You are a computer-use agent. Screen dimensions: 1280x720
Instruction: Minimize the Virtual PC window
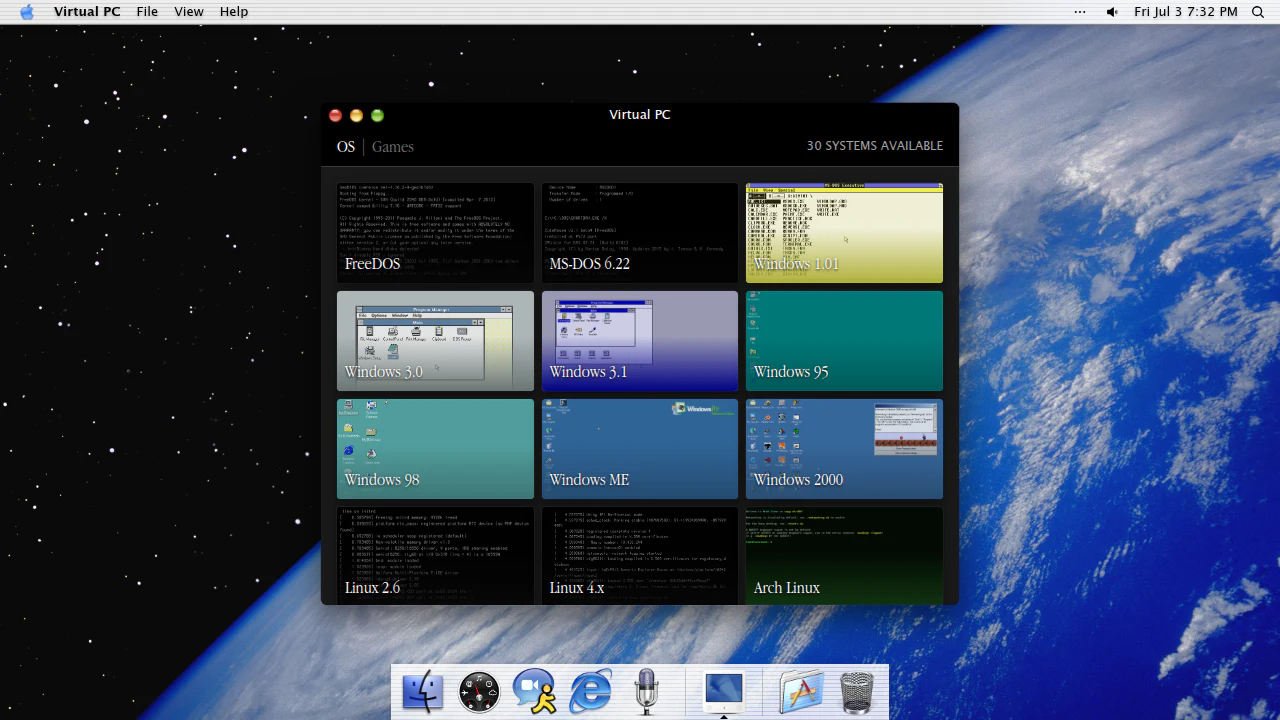point(356,116)
